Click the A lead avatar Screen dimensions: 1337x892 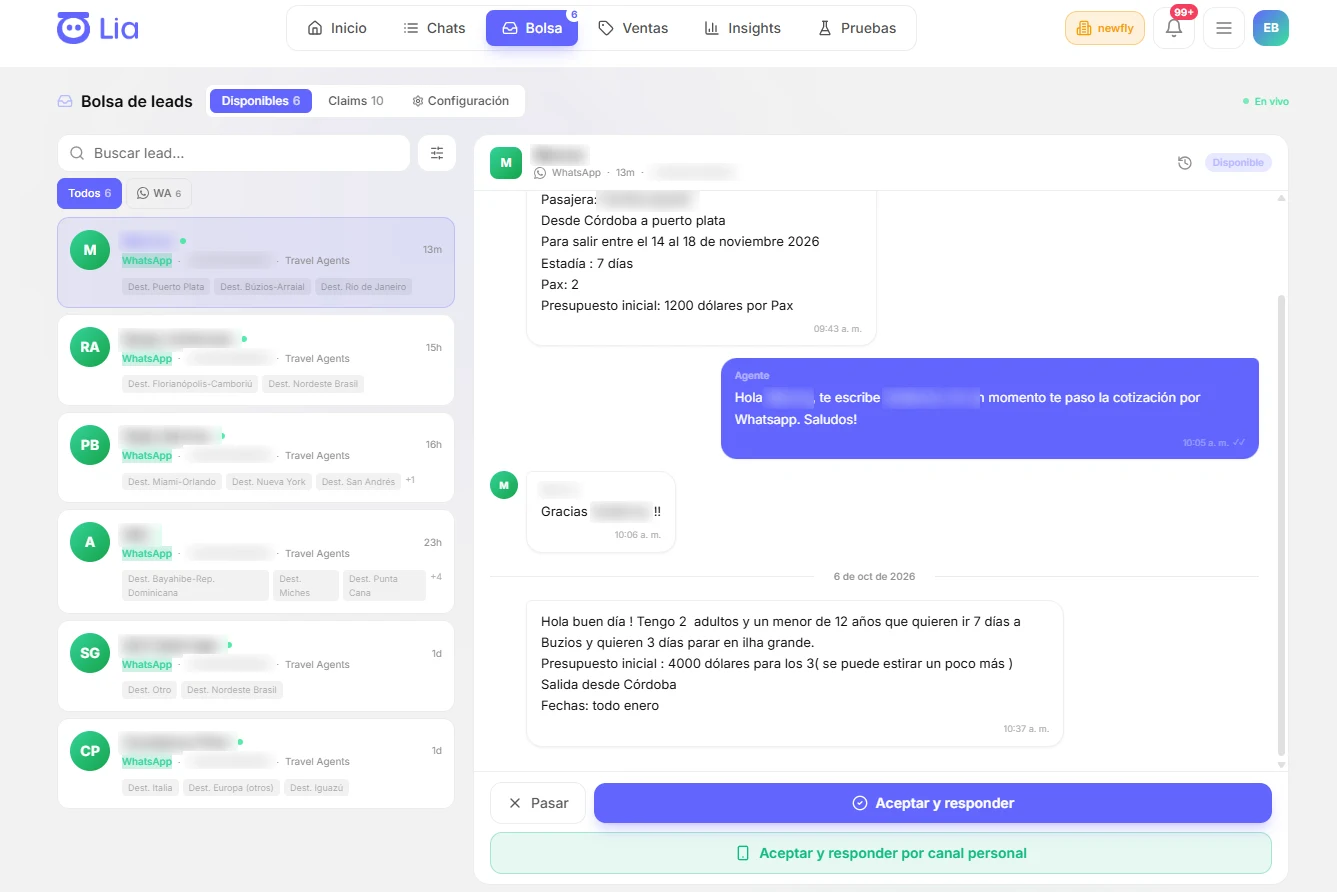tap(90, 542)
